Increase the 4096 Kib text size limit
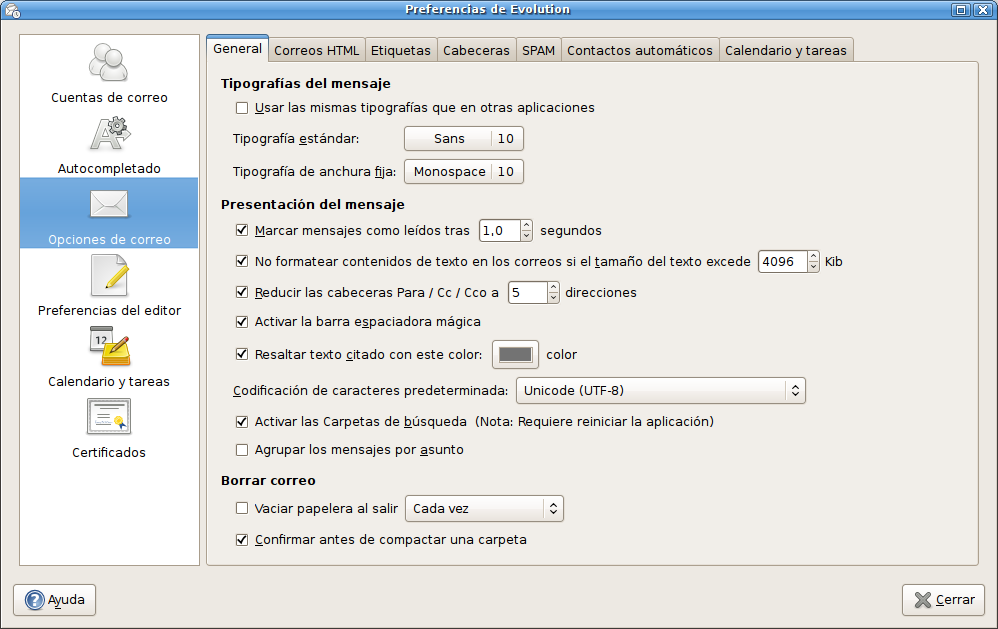Viewport: 998px width, 629px height. tap(813, 256)
